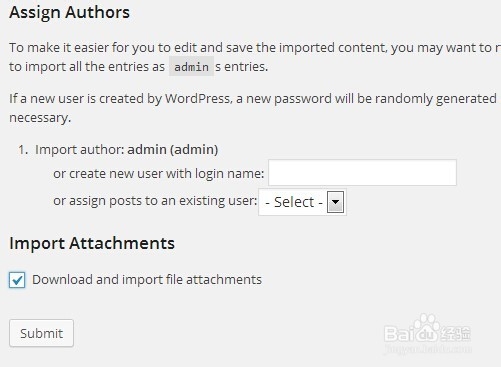Focus the new user login name field
Viewport: 501px width, 367px height.
(362, 173)
